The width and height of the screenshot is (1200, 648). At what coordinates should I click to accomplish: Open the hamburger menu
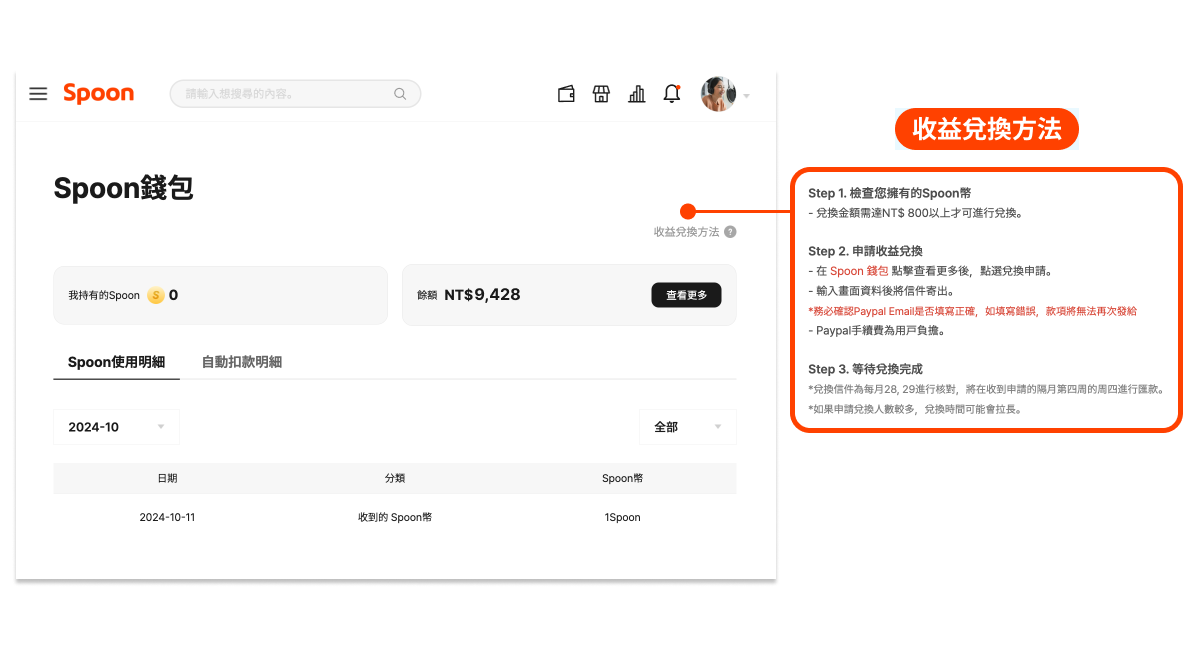(38, 94)
